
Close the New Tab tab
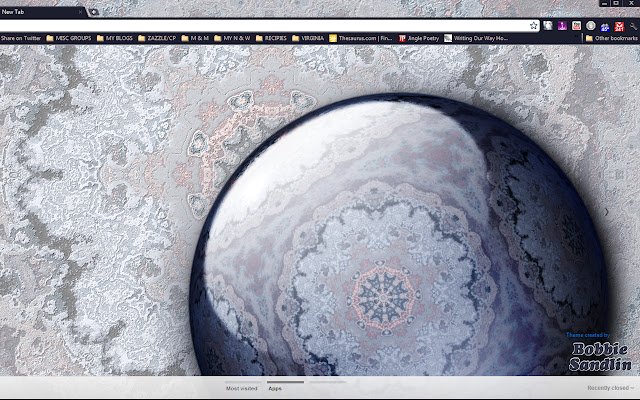tap(80, 12)
